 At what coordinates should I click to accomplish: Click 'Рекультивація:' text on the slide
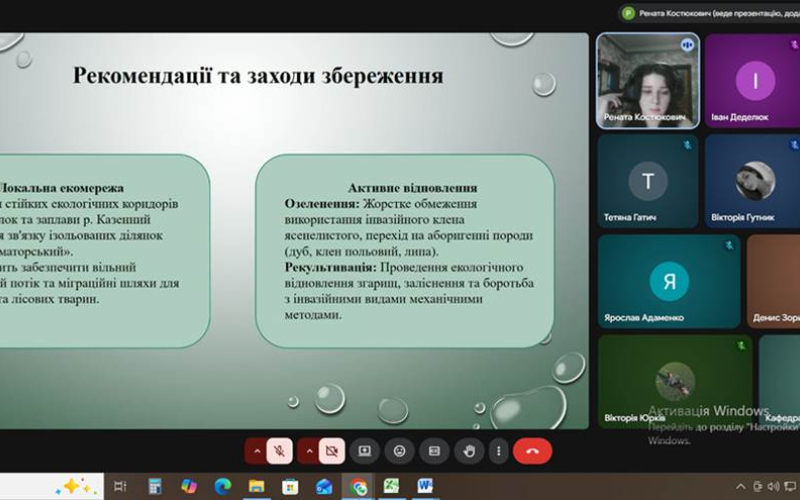click(x=331, y=267)
